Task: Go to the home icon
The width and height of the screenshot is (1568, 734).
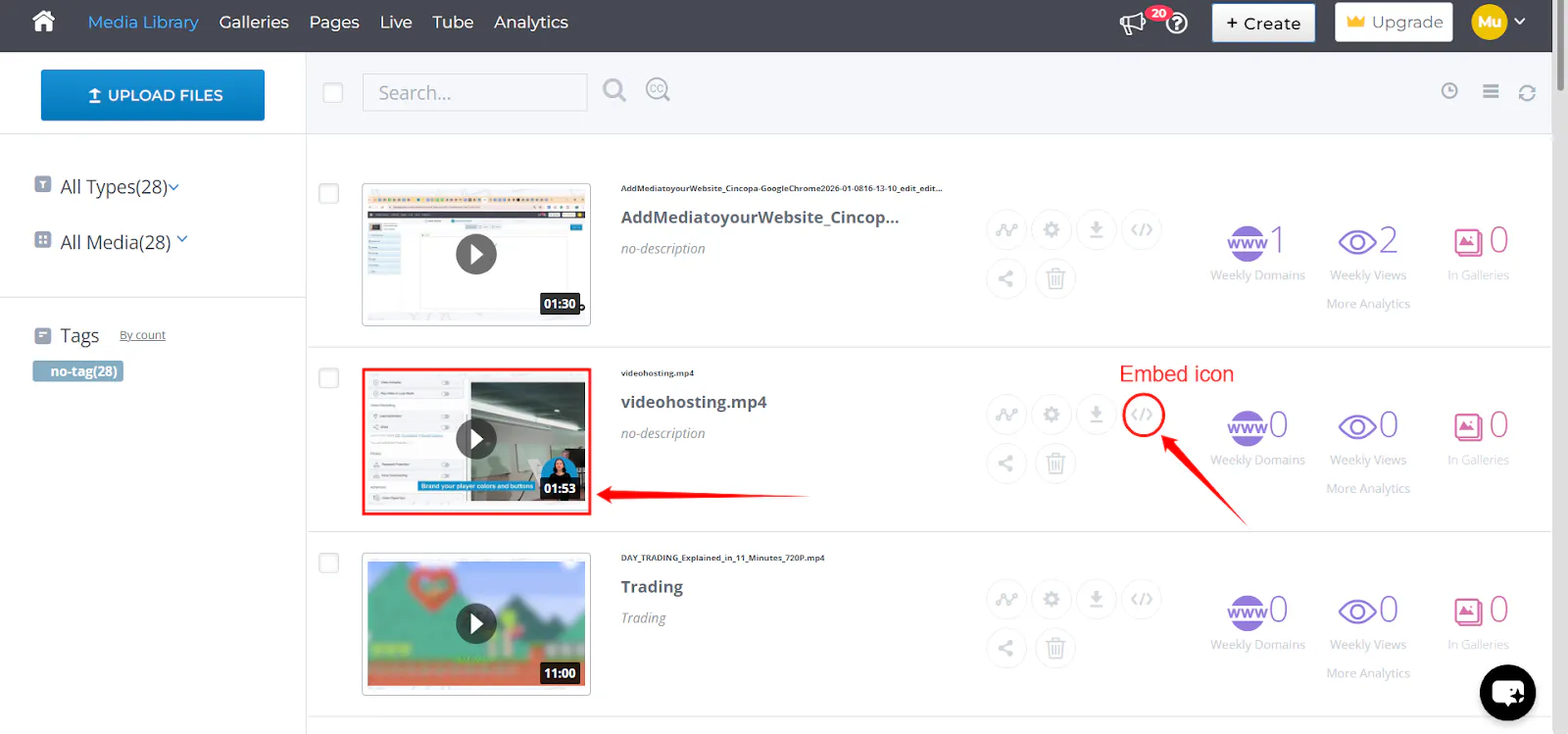Action: coord(43,22)
